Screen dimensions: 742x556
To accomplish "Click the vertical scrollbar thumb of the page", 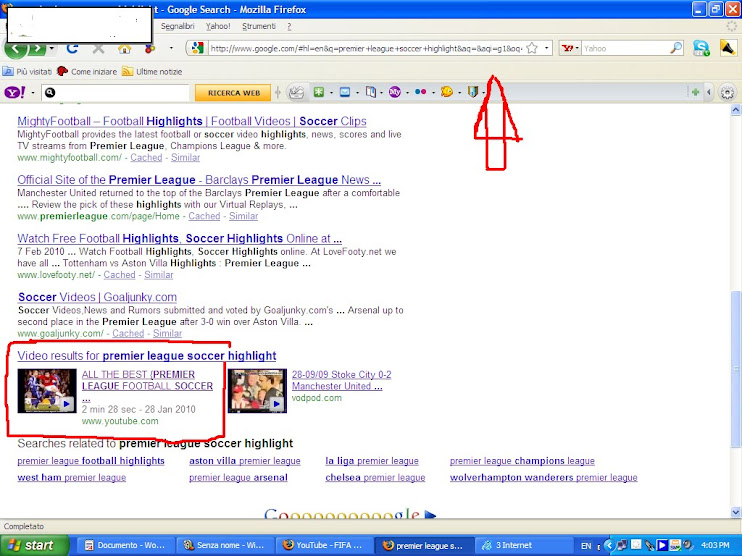I will point(735,369).
